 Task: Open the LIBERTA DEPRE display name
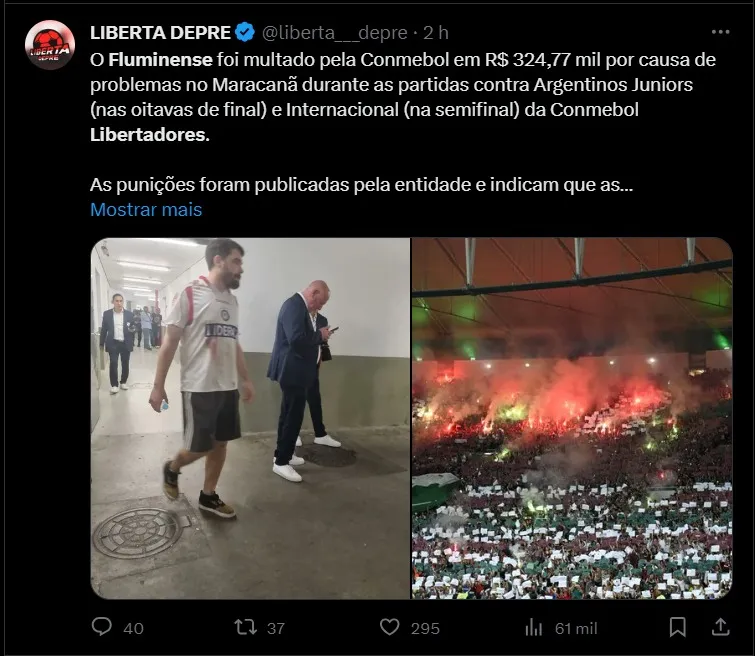(160, 33)
